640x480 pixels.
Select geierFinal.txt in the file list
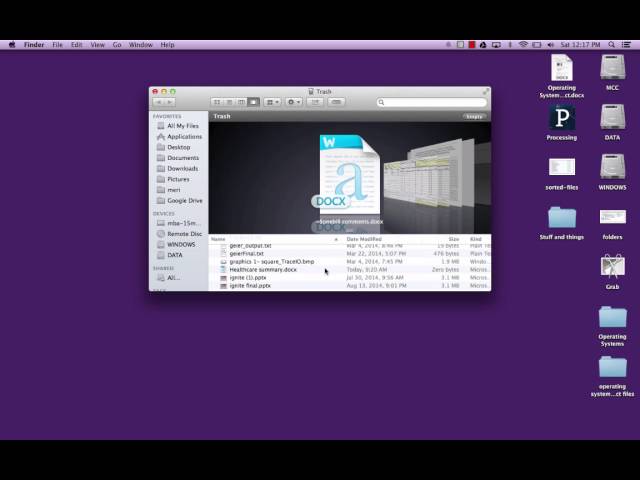click(x=350, y=253)
